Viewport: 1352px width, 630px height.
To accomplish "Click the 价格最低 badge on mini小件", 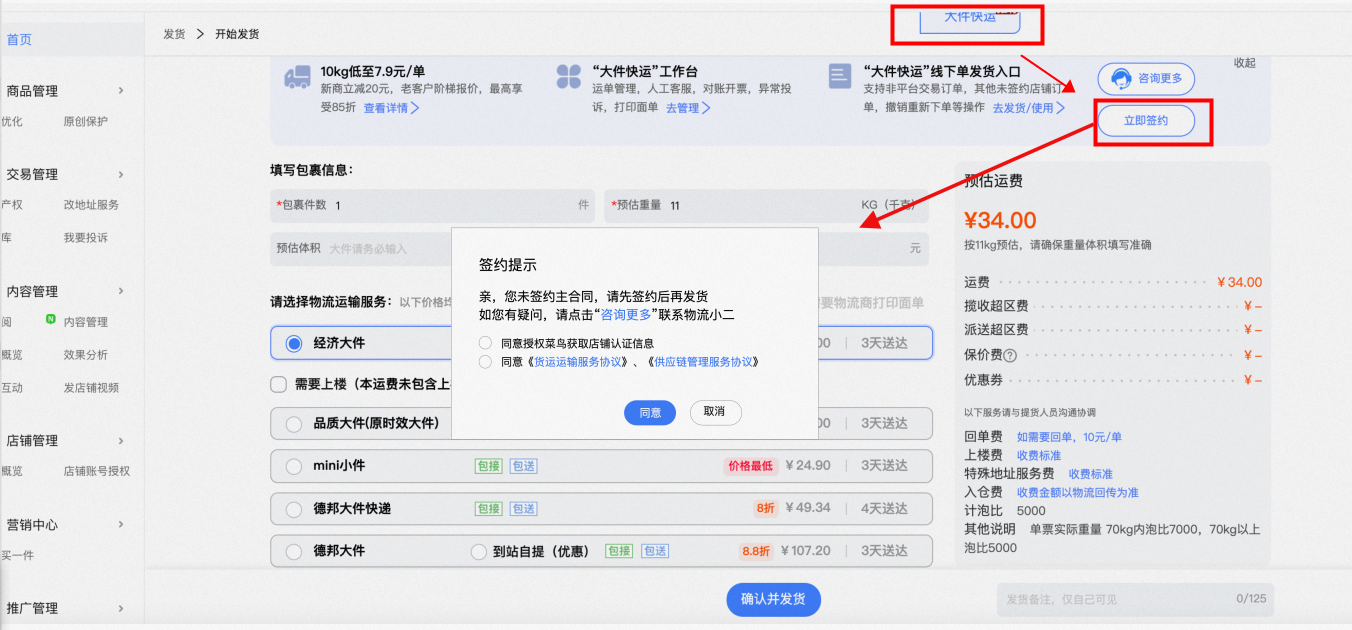I will point(750,466).
